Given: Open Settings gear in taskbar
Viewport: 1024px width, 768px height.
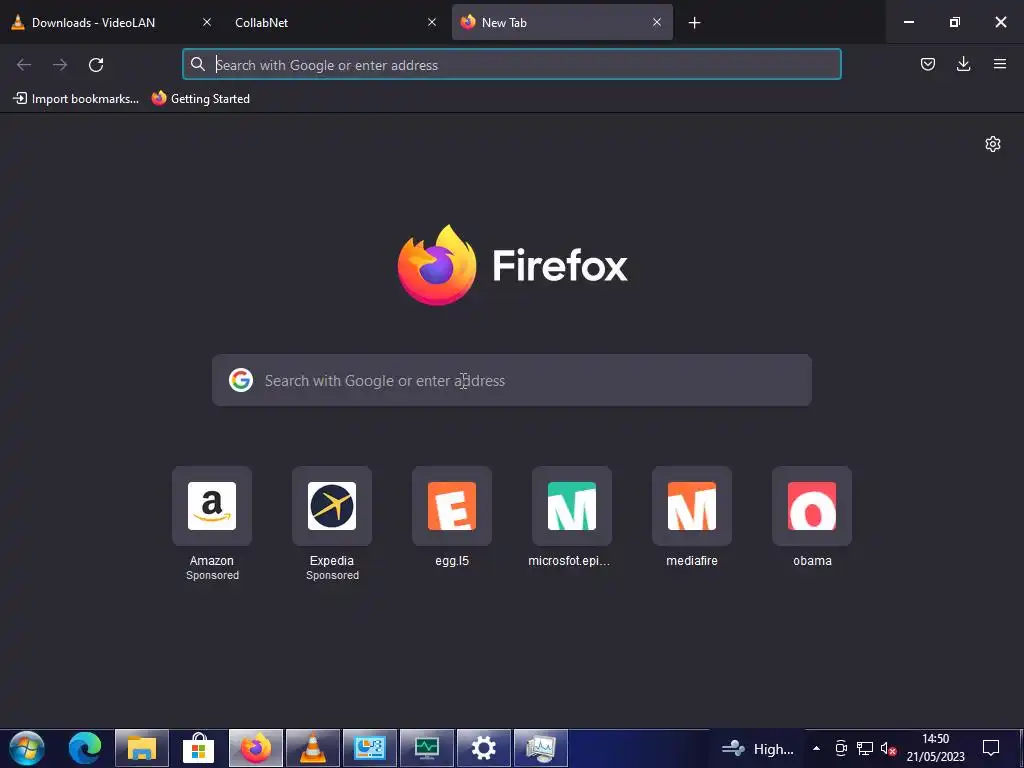Looking at the screenshot, I should (483, 748).
